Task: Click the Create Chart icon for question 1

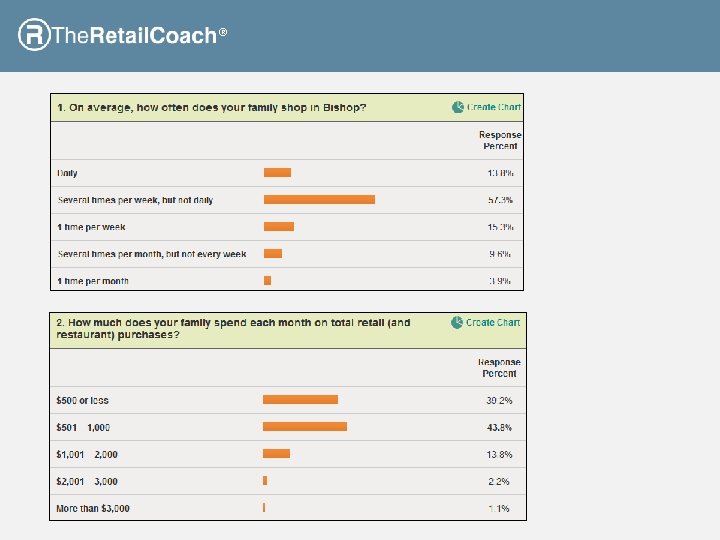Action: tap(458, 107)
